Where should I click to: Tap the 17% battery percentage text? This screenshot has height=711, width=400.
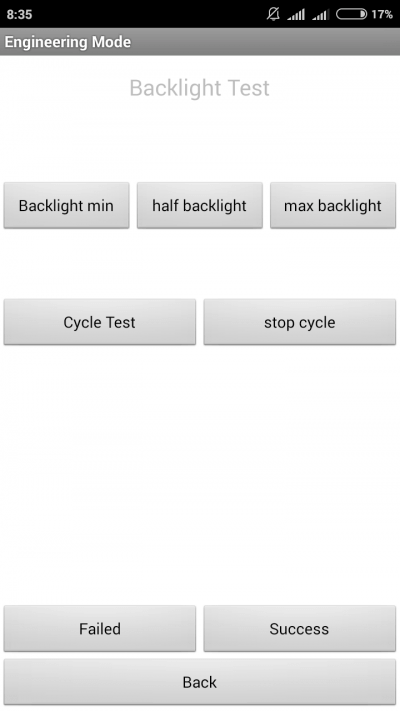pos(382,14)
